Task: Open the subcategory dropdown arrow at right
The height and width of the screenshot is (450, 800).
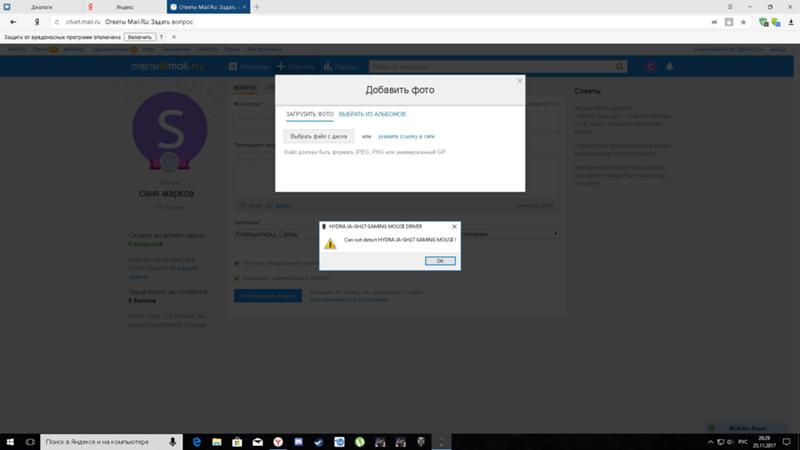Action: 556,234
